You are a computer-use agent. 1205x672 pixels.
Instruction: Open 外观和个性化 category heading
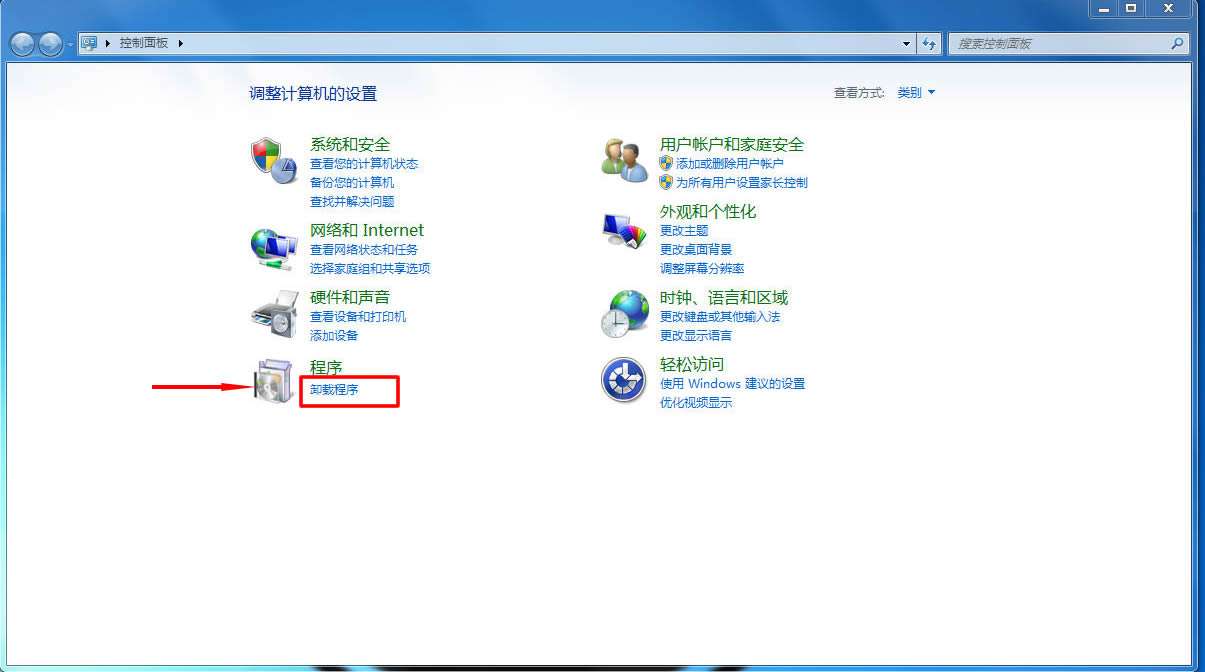point(708,211)
